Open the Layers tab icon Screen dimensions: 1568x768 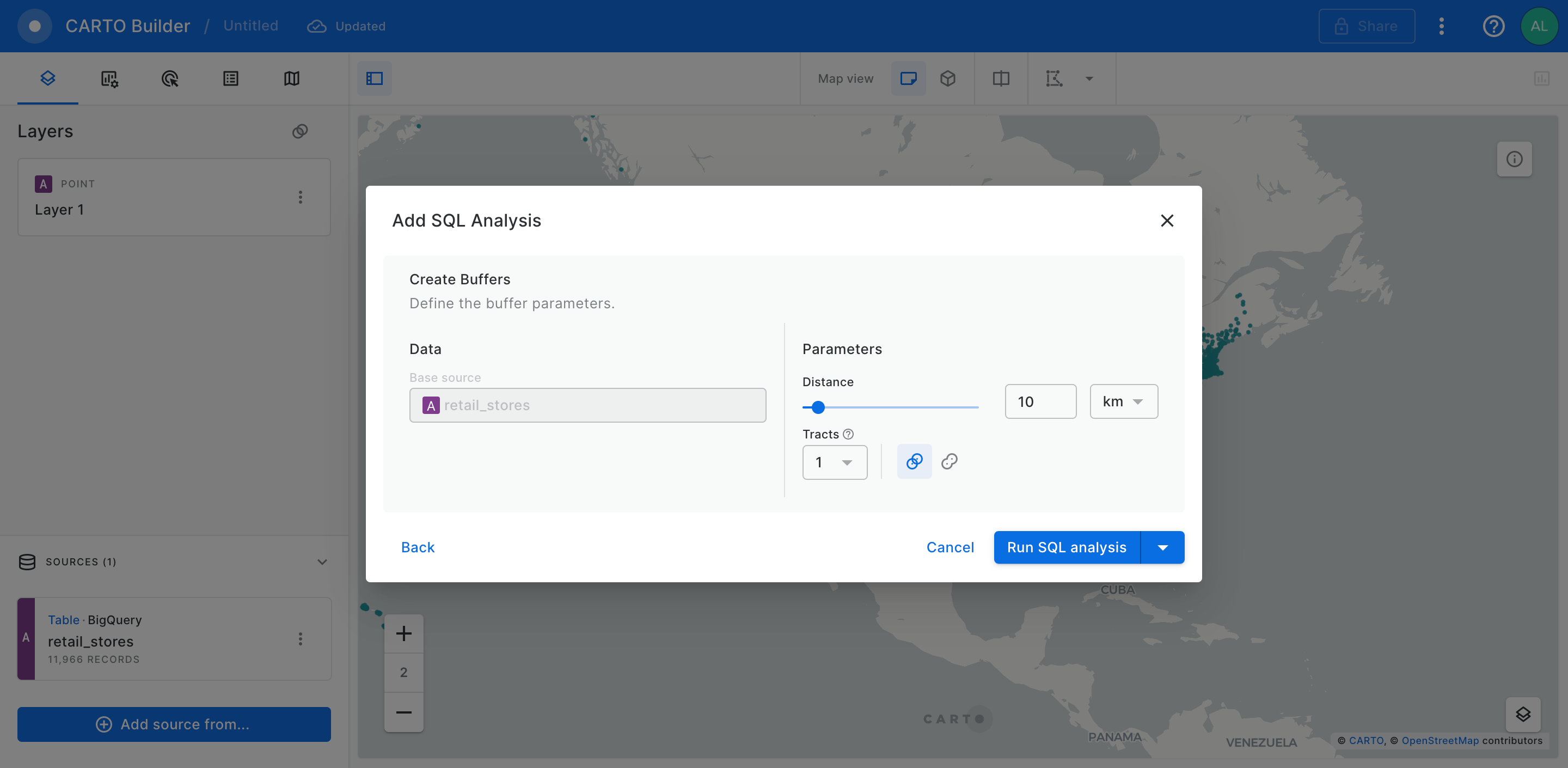(x=47, y=78)
